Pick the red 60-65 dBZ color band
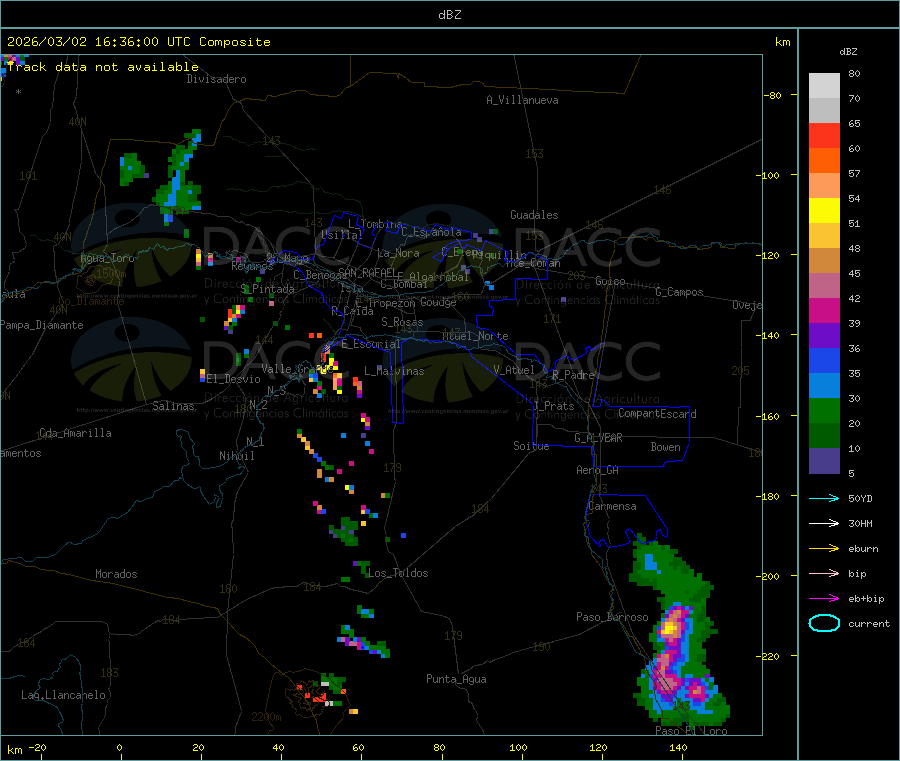This screenshot has width=900, height=761. click(824, 135)
